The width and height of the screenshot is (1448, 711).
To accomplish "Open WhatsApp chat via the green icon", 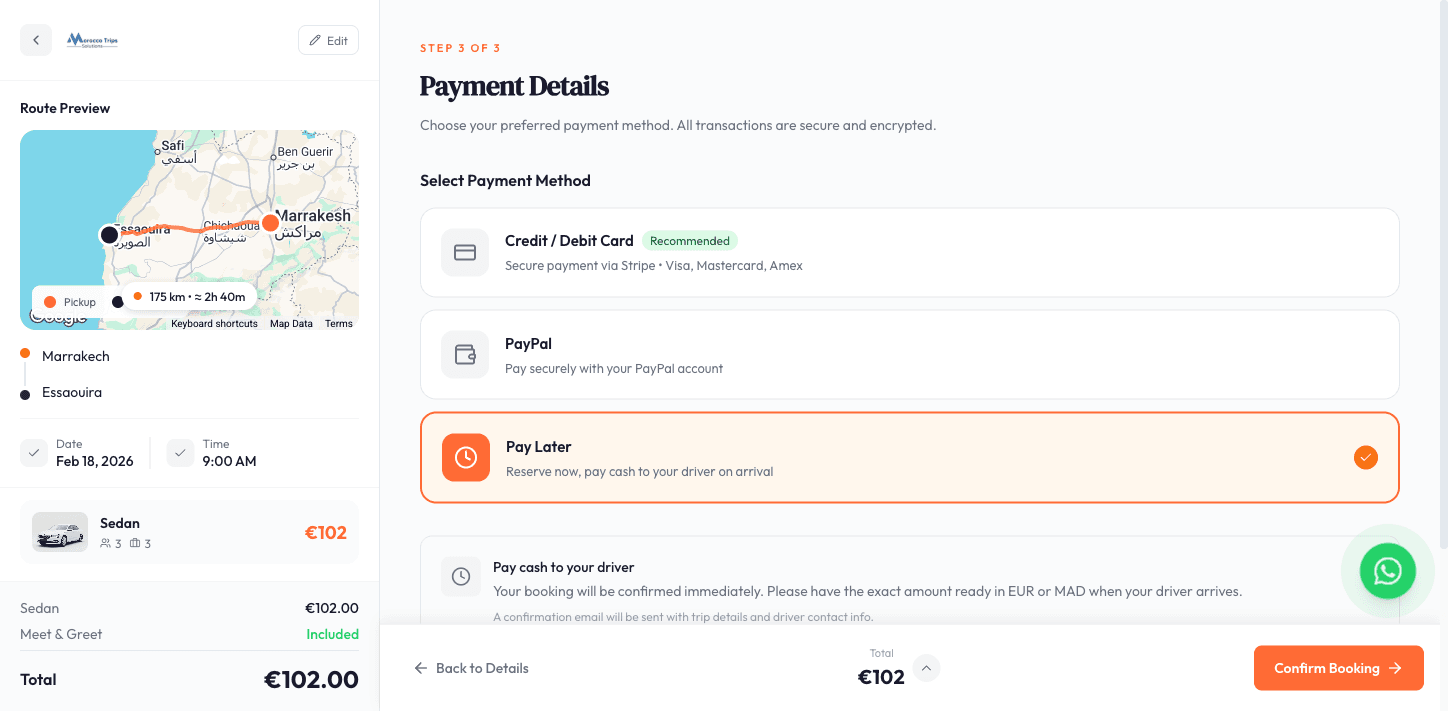I will 1387,571.
